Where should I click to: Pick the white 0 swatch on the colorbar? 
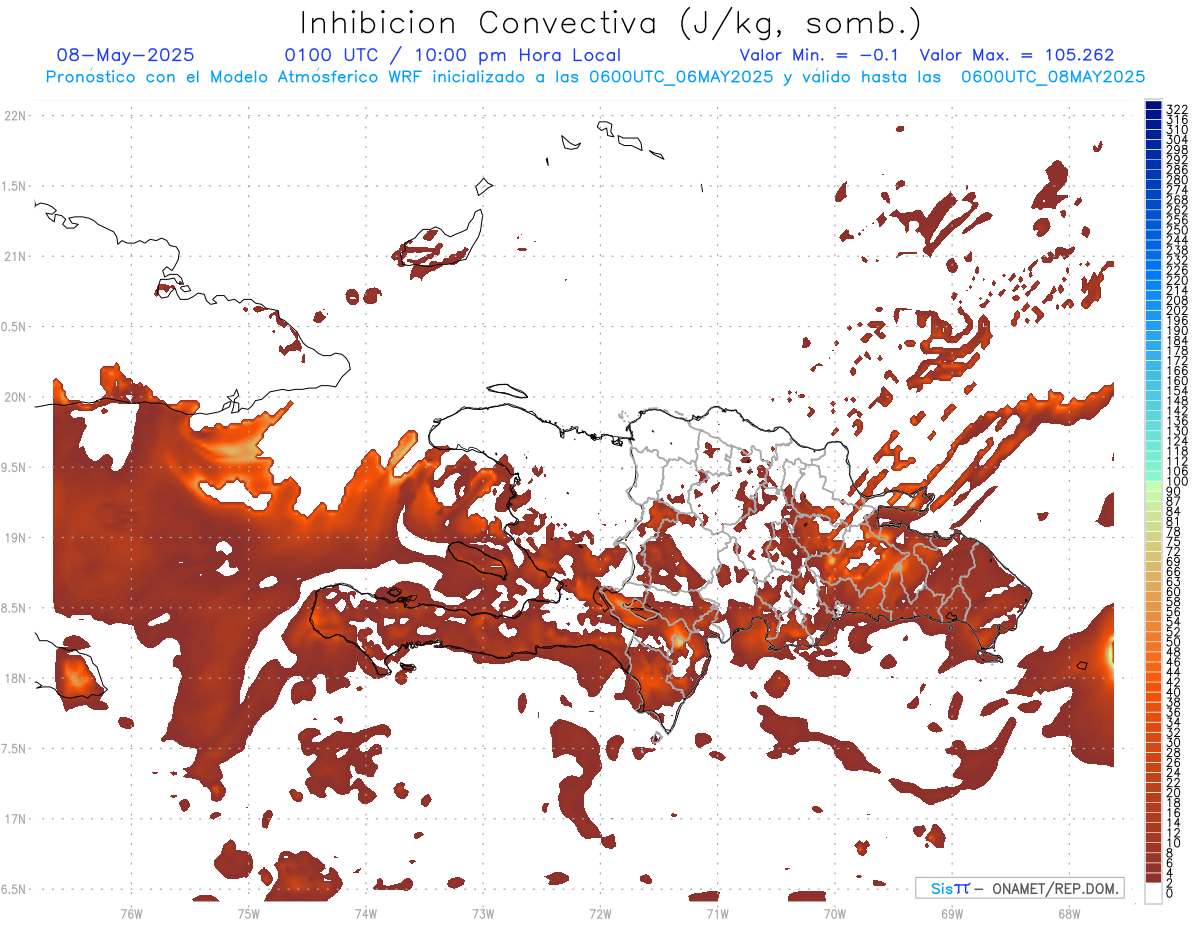pos(1153,892)
